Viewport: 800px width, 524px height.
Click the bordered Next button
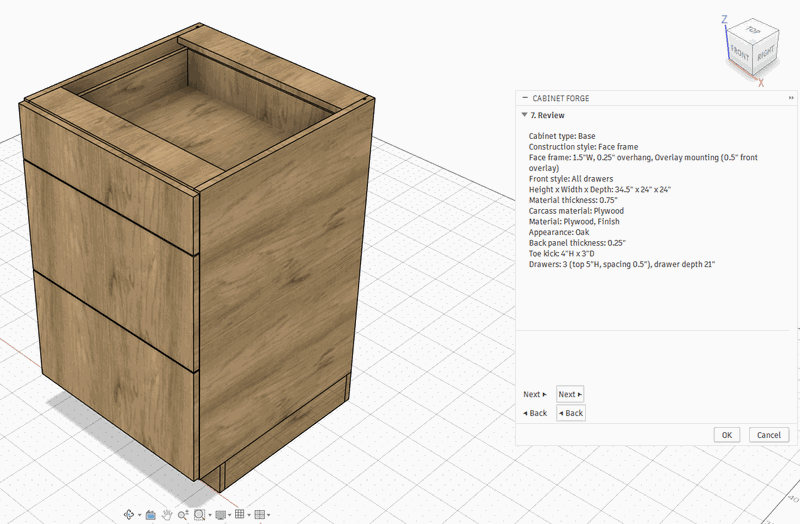(x=570, y=394)
